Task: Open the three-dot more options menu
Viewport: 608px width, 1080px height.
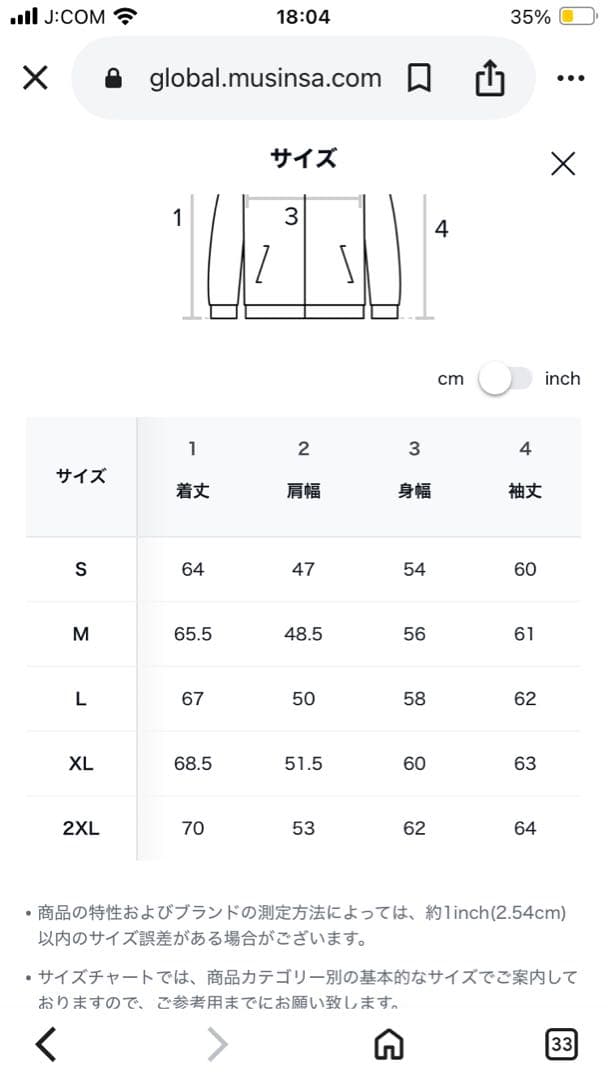Action: [x=570, y=79]
